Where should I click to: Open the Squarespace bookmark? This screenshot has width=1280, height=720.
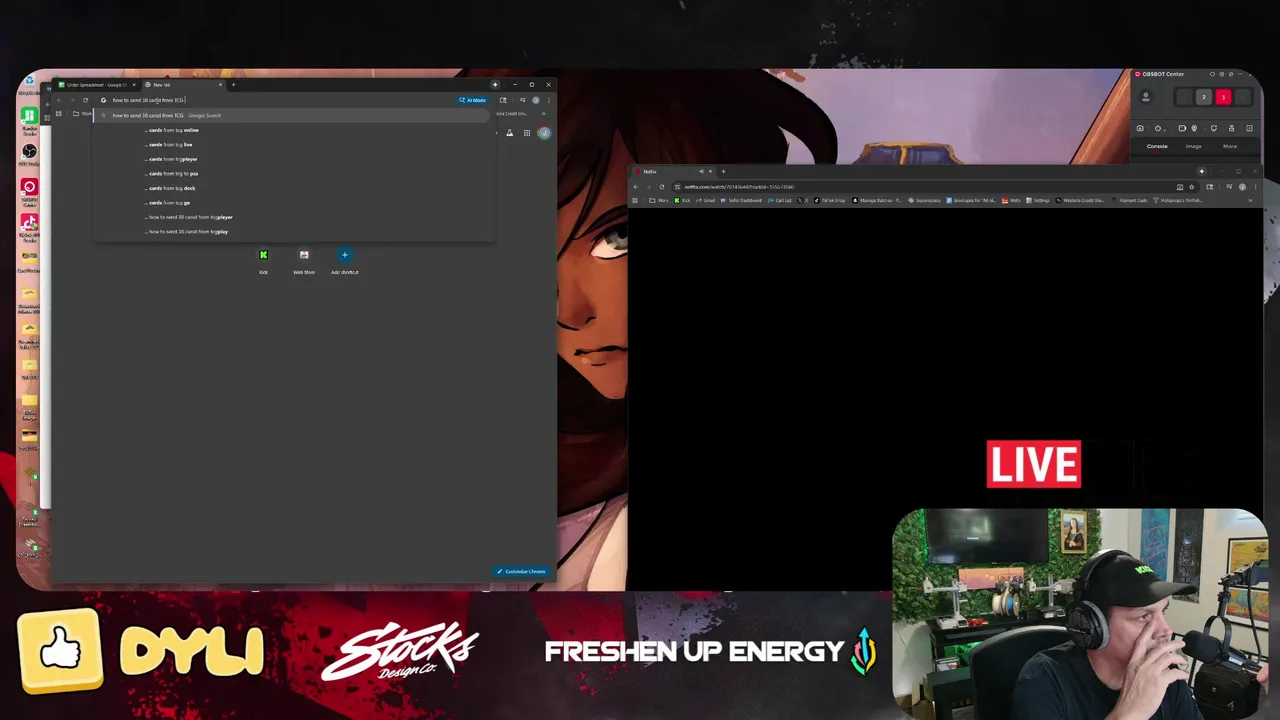coord(924,200)
